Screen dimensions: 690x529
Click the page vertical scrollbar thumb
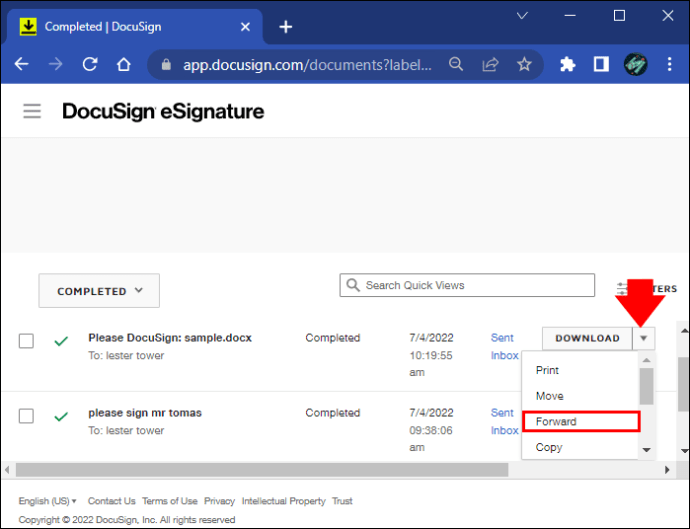(x=683, y=384)
